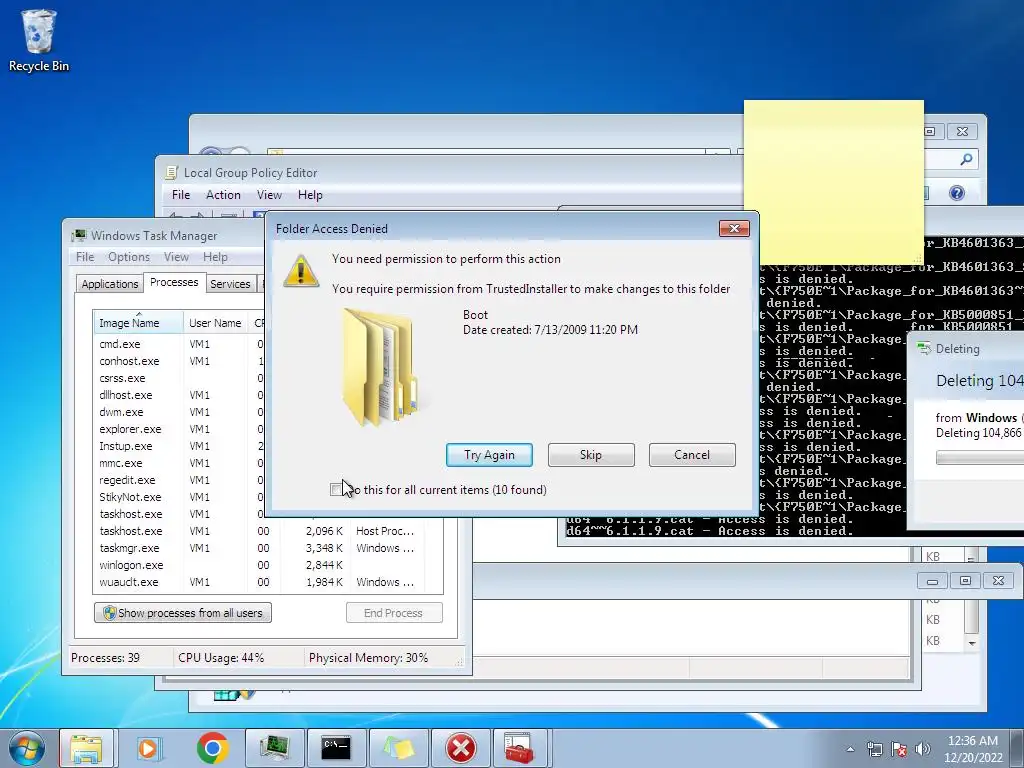Image resolution: width=1024 pixels, height=768 pixels.
Task: Open Google Chrome from the taskbar
Action: [212, 748]
